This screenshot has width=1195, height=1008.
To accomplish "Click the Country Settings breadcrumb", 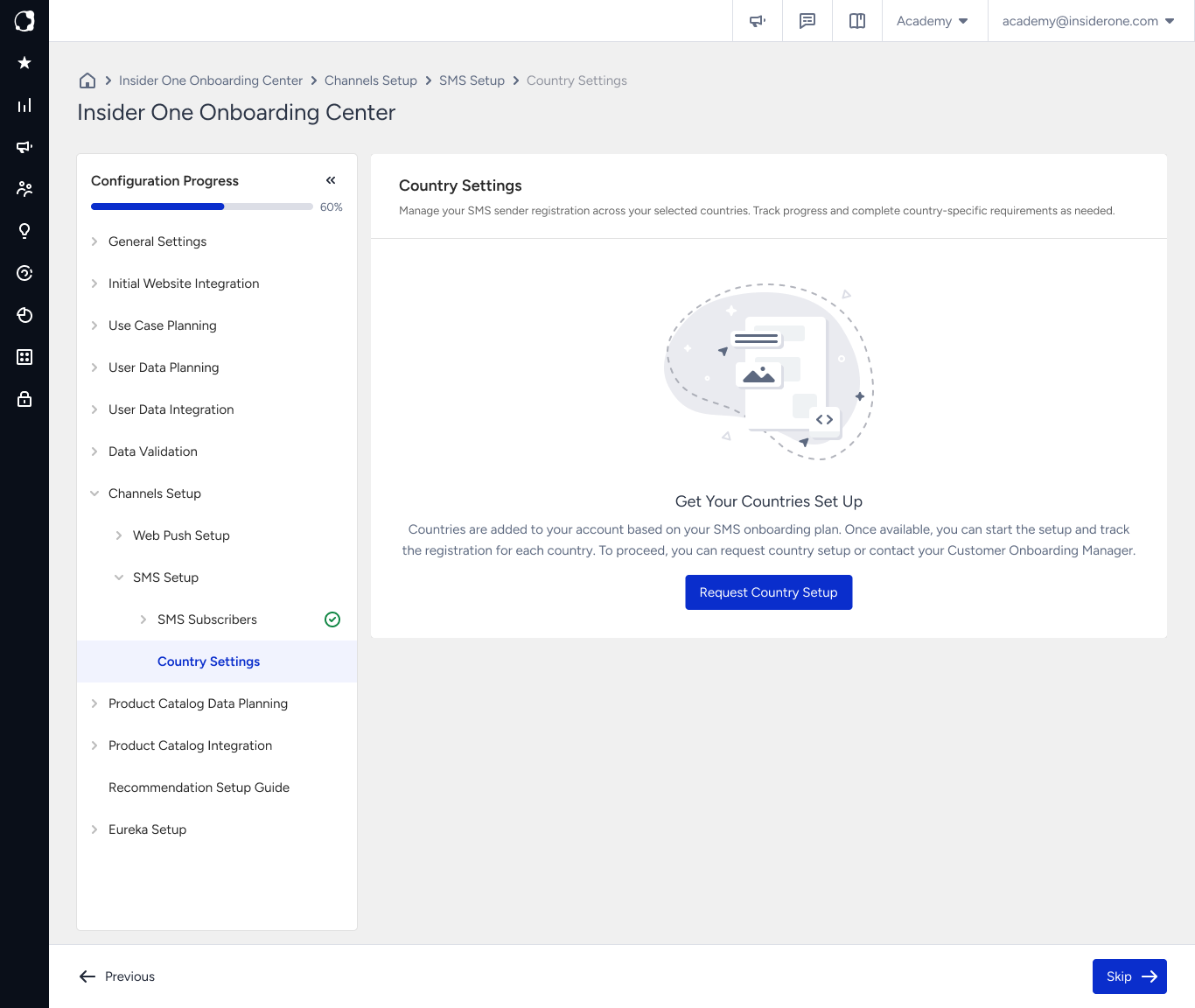I will pyautogui.click(x=577, y=80).
